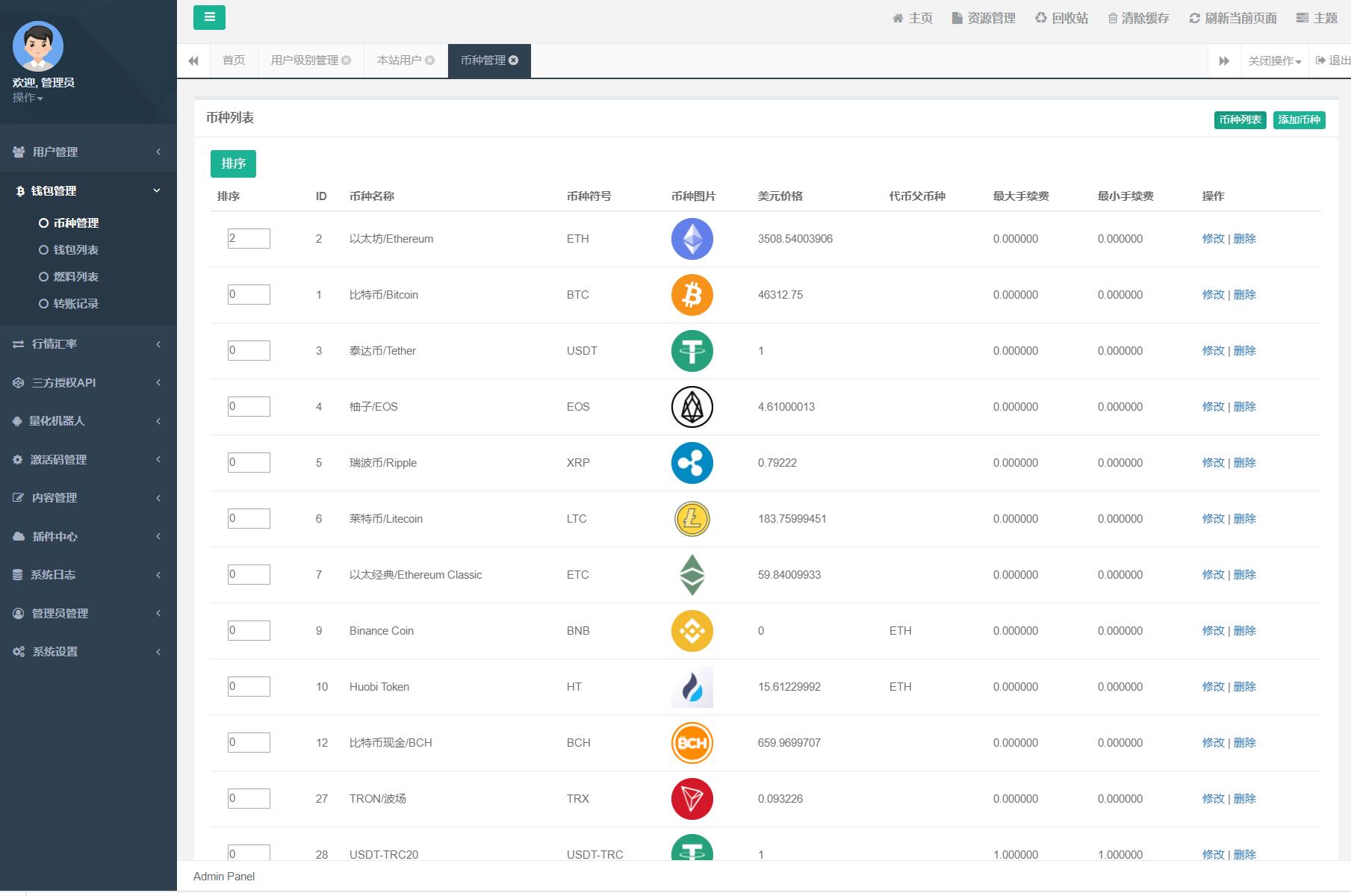Image resolution: width=1351 pixels, height=896 pixels.
Task: Click the sort order field for Tether
Action: (x=249, y=350)
